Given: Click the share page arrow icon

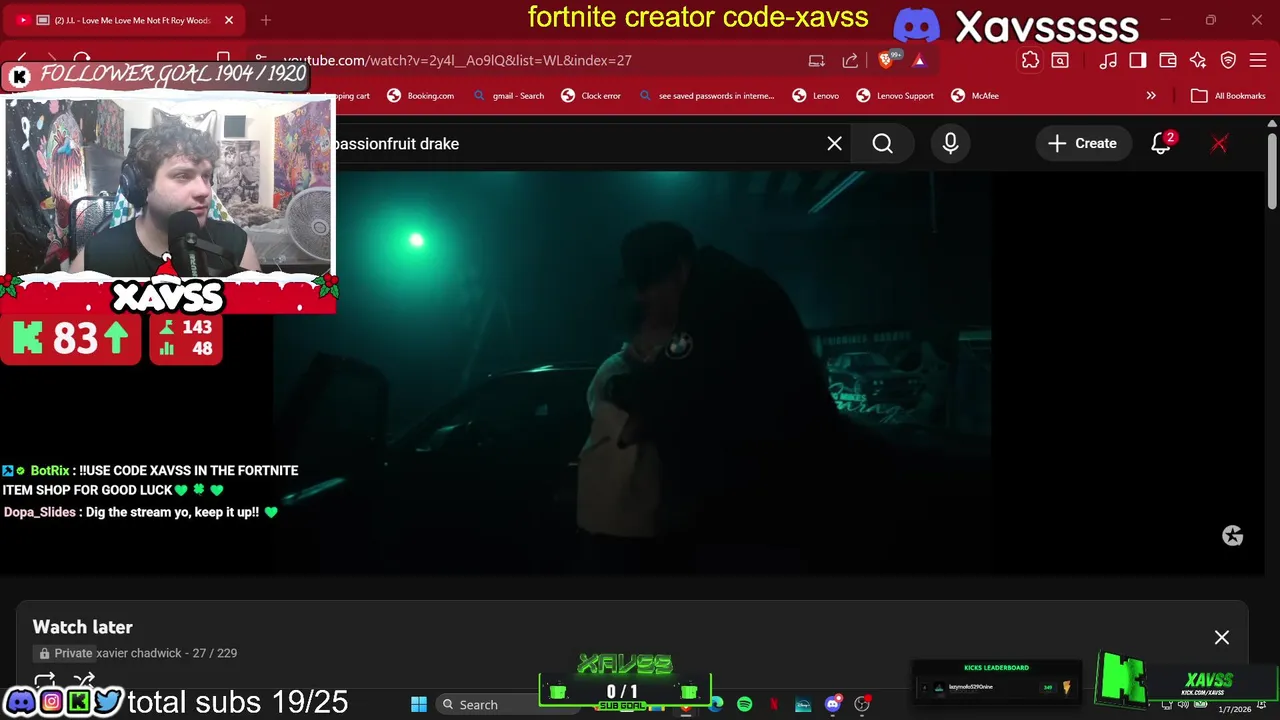Looking at the screenshot, I should point(850,60).
